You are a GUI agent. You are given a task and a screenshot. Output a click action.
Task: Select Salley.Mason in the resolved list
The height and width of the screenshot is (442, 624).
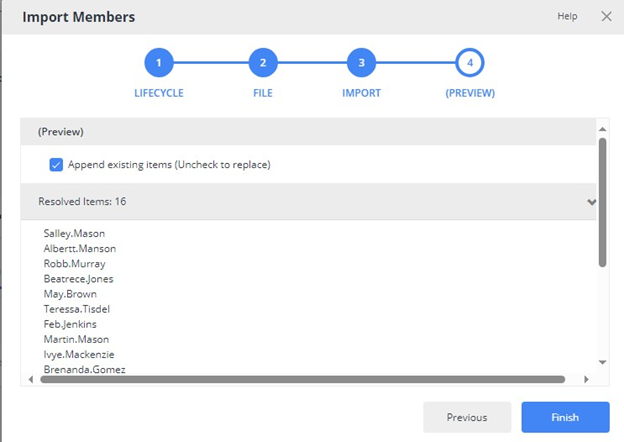pyautogui.click(x=74, y=233)
